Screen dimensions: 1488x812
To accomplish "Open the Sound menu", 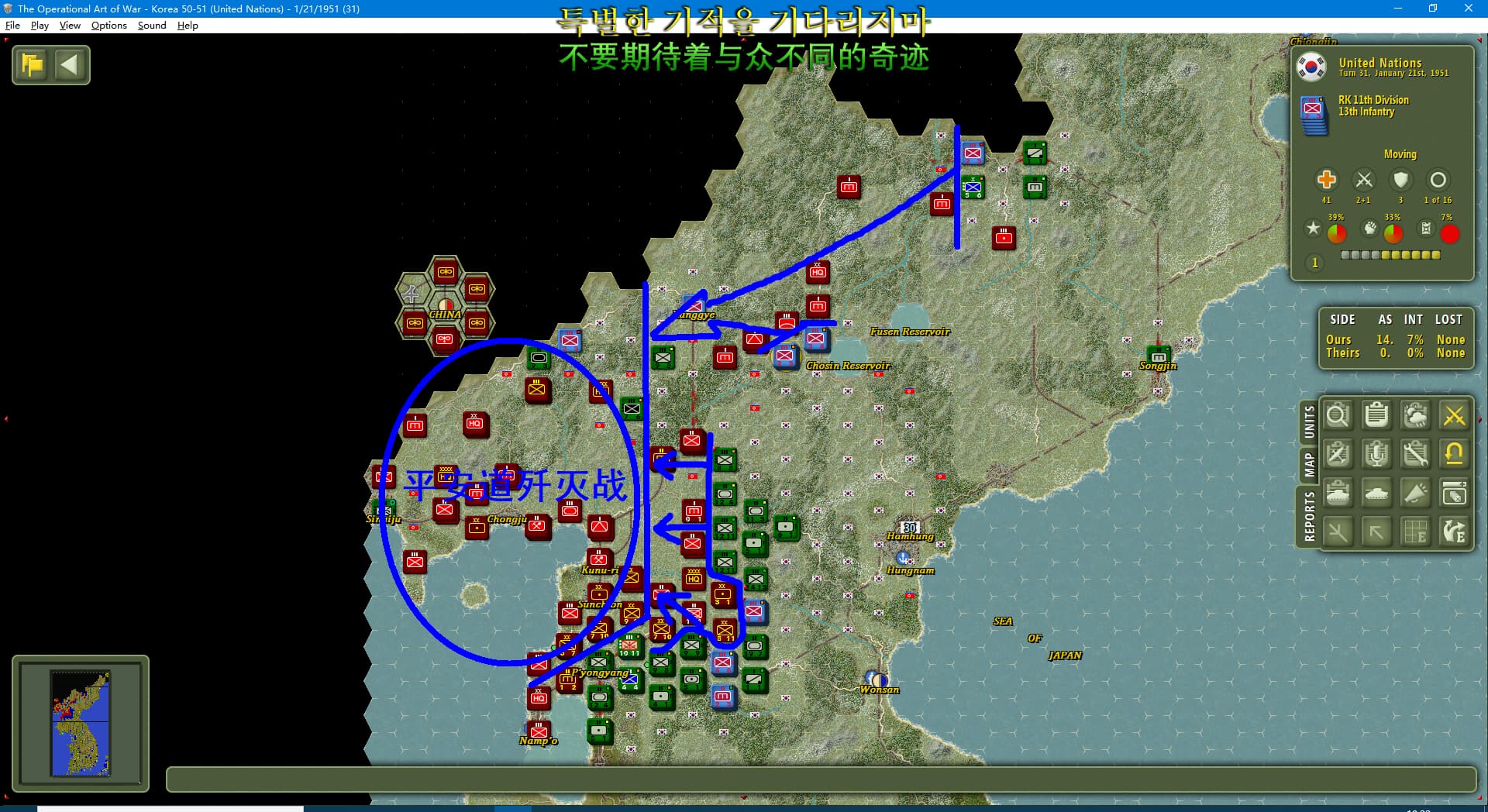I will [x=152, y=26].
